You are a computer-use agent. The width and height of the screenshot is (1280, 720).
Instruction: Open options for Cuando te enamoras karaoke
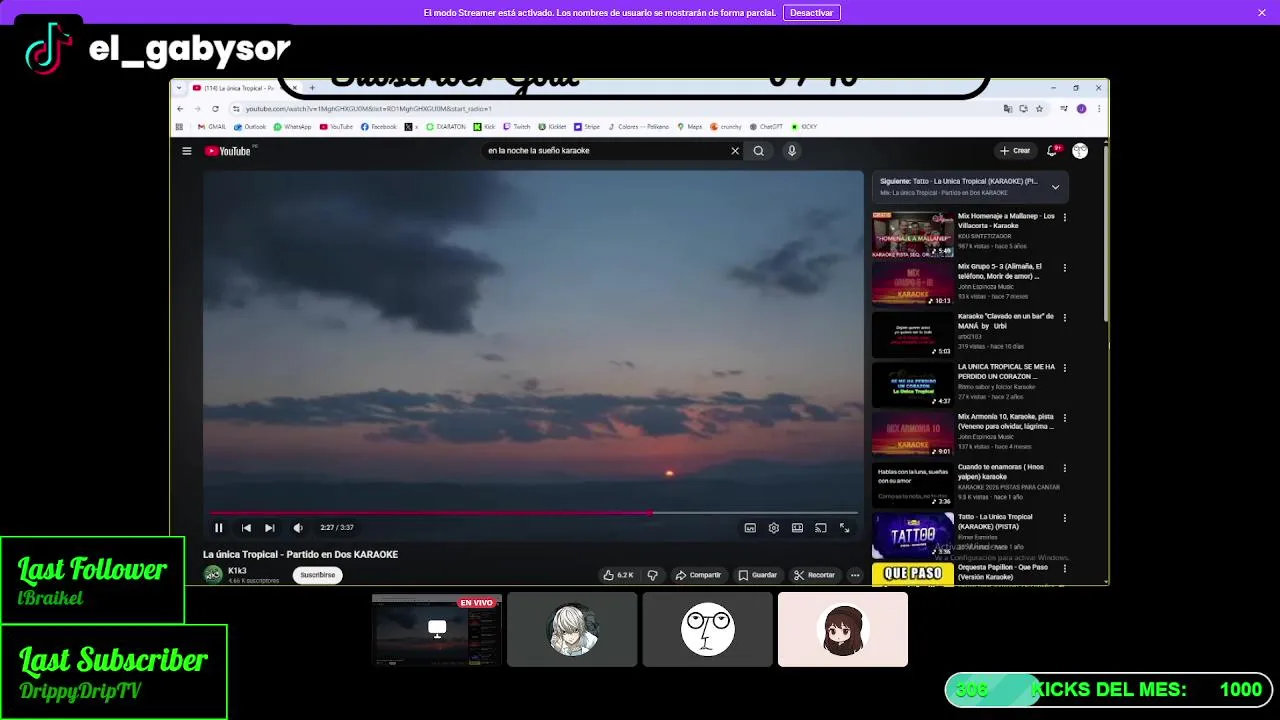1065,468
